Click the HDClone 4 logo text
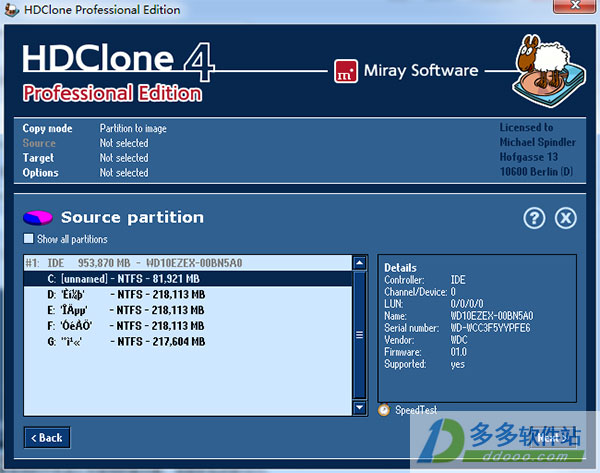 tap(118, 60)
